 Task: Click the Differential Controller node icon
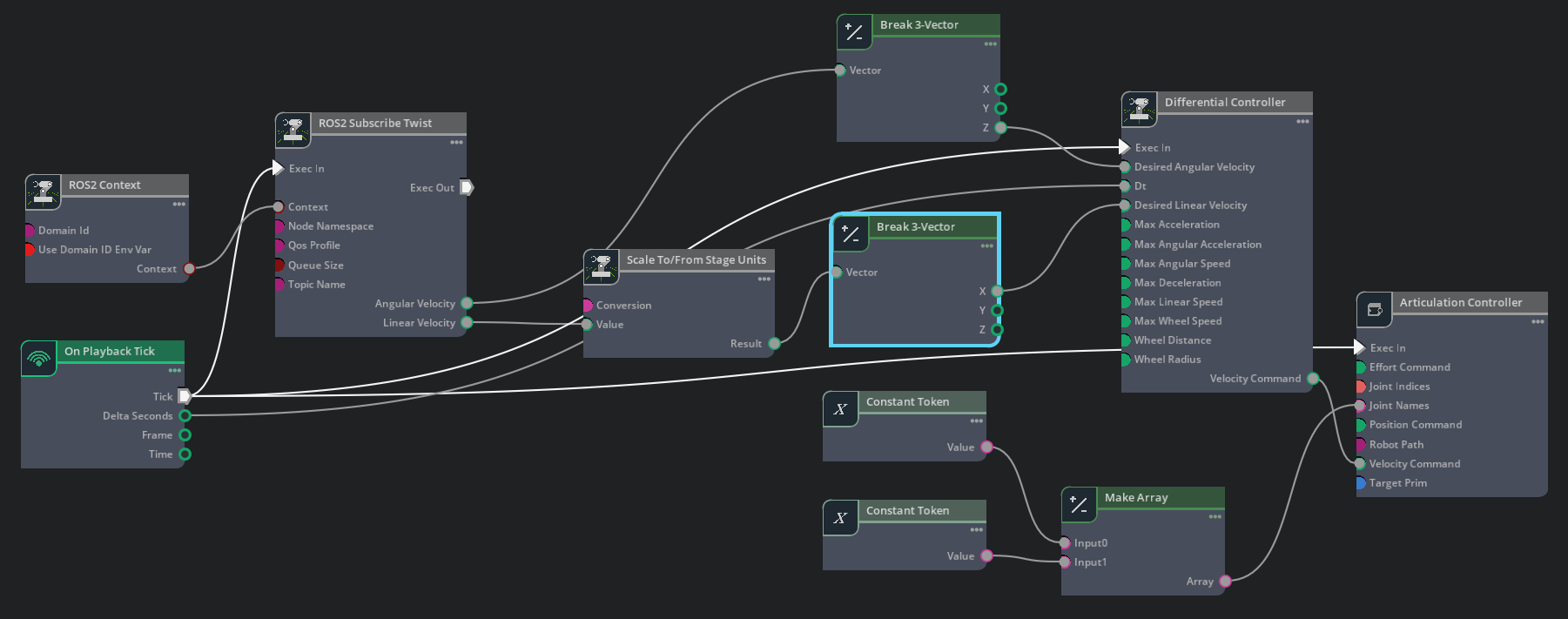(x=1139, y=110)
